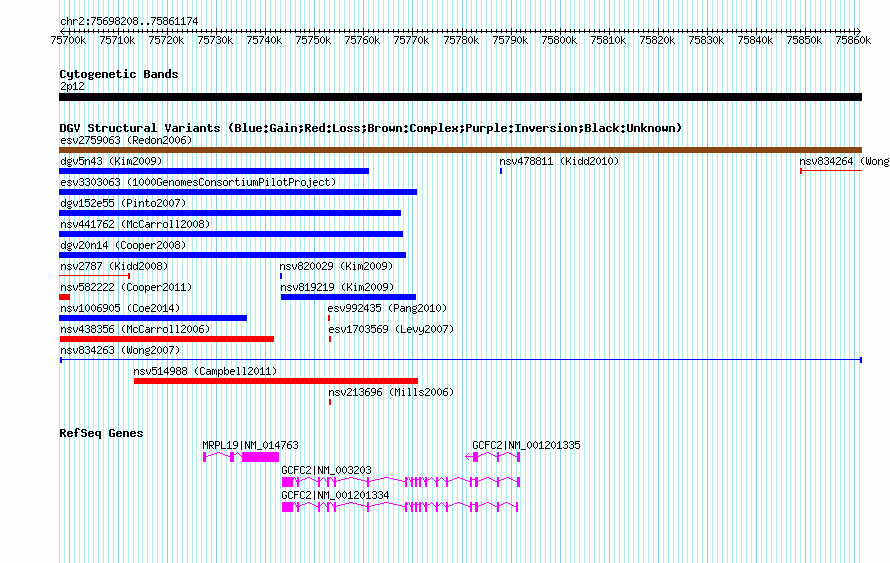
Task: Select the dgv5n43 (Kim2009) label
Action: tap(111, 161)
